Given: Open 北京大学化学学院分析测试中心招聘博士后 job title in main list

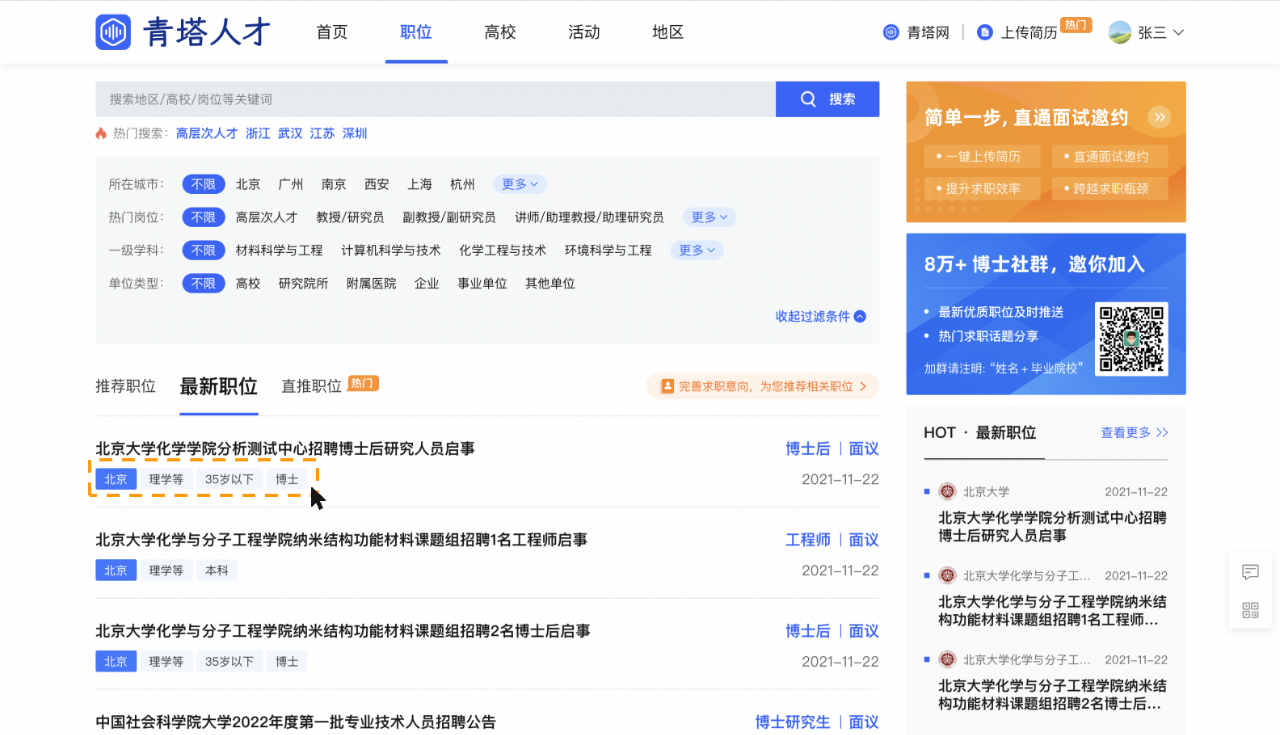Looking at the screenshot, I should point(285,449).
